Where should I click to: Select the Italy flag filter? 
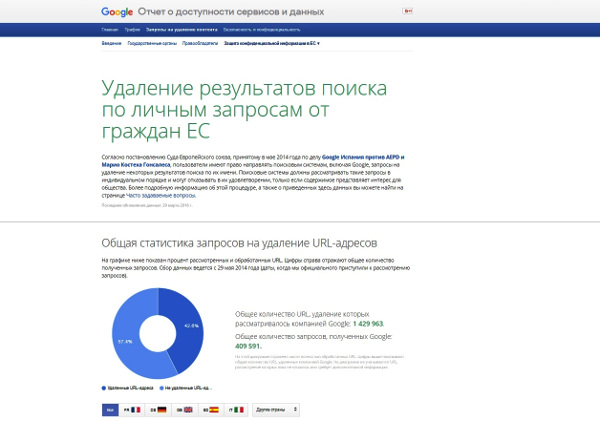click(236, 410)
